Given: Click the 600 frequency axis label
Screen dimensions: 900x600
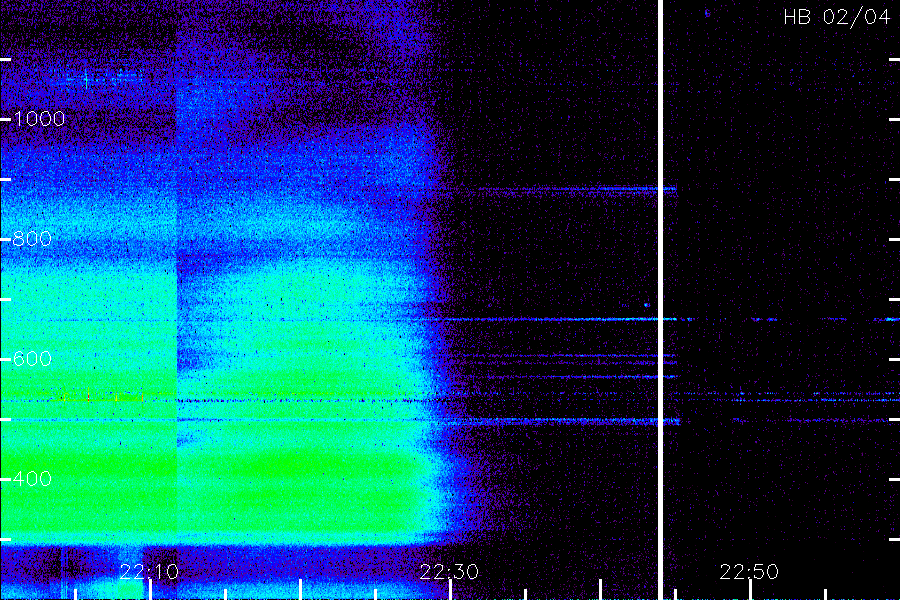Looking at the screenshot, I should click(x=32, y=359).
